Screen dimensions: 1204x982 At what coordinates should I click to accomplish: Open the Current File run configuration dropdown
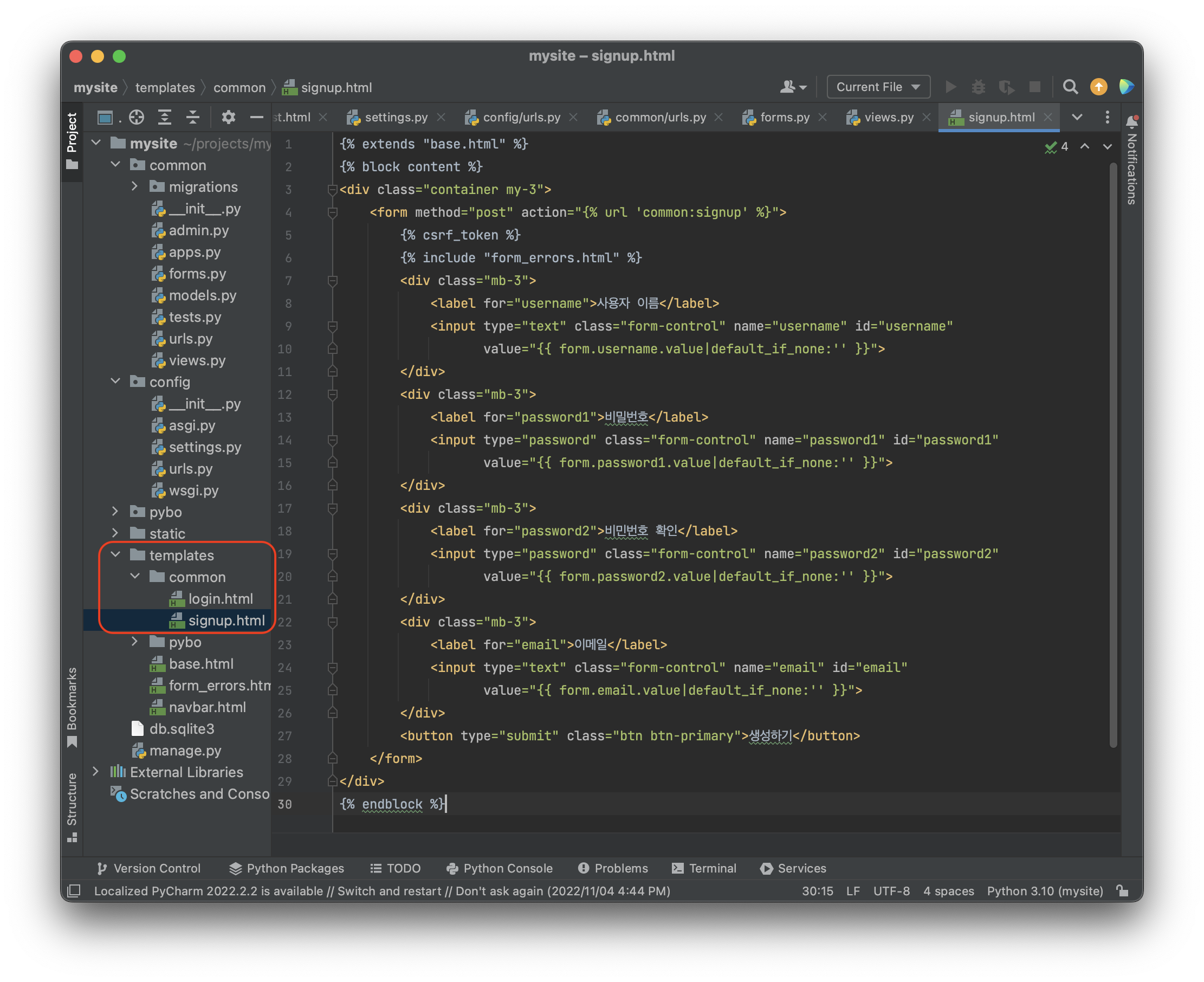878,87
